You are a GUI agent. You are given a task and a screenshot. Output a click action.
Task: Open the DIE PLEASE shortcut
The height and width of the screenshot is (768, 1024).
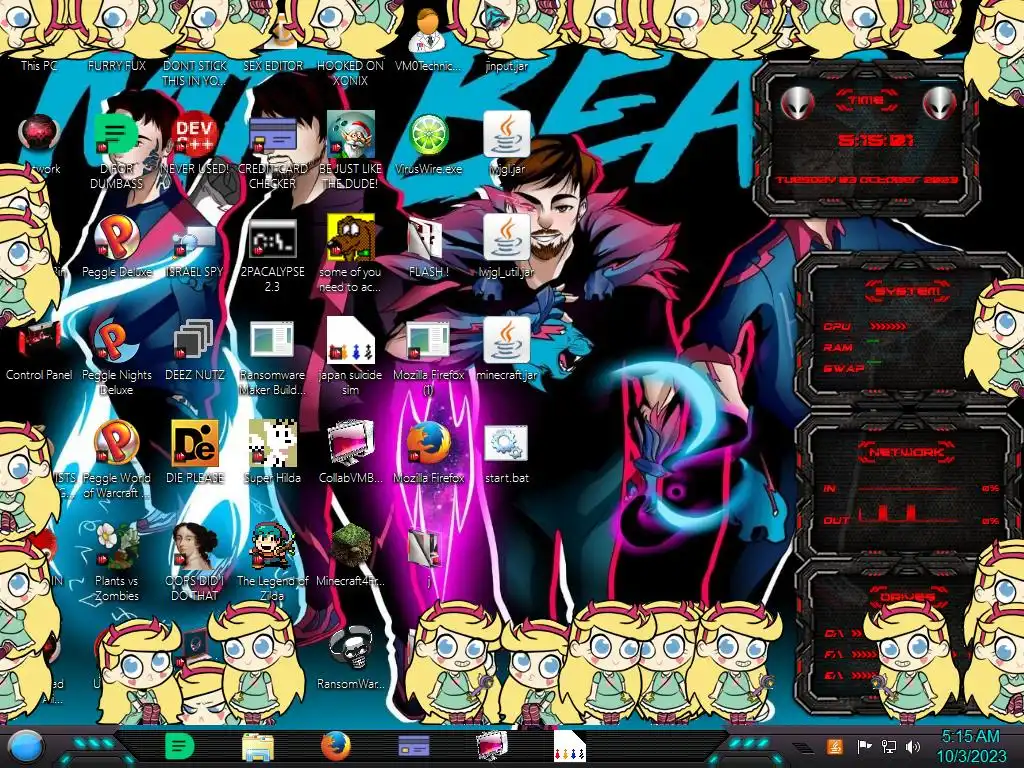click(x=195, y=452)
